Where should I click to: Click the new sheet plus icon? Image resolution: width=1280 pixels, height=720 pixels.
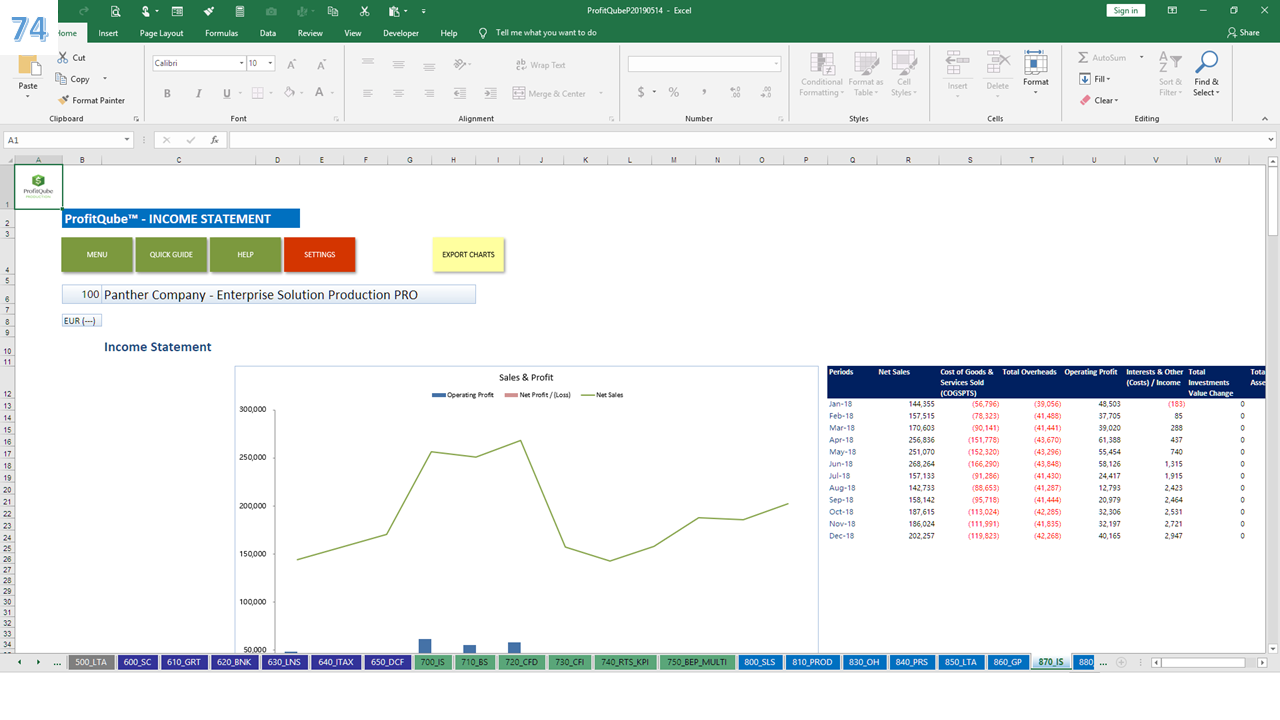tap(1121, 662)
